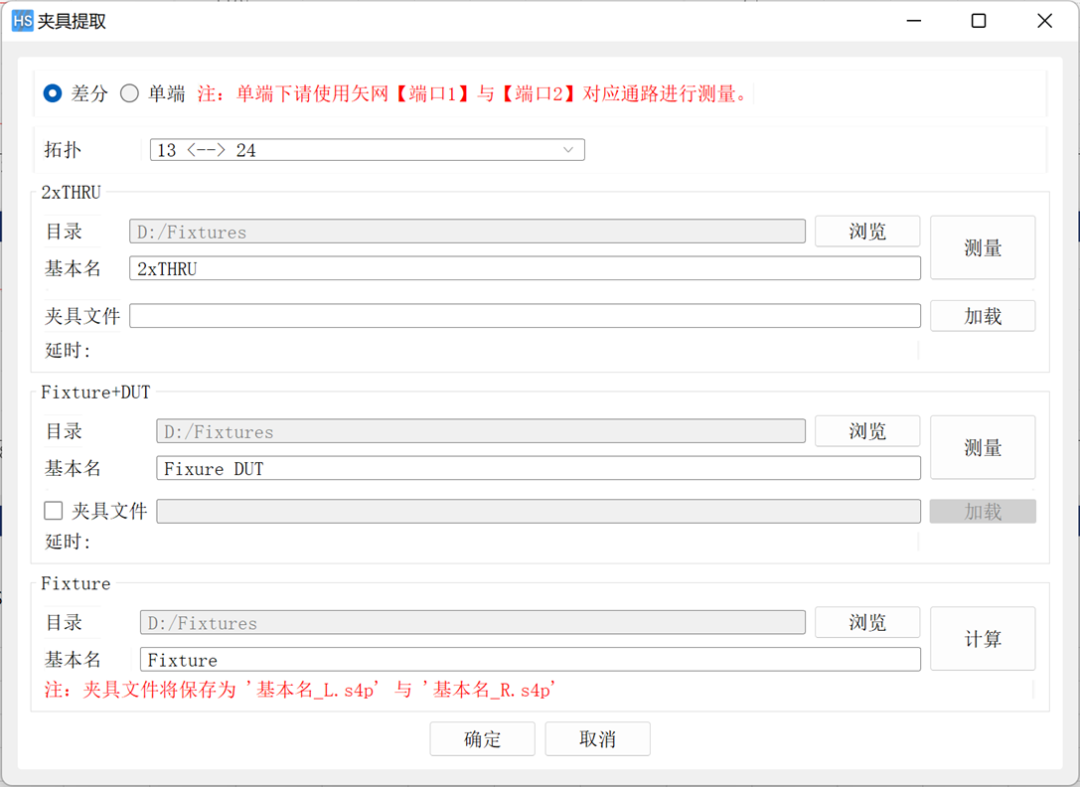Screen dimensions: 1080x787
Task: Click the 确定 button
Action: pyautogui.click(x=483, y=739)
